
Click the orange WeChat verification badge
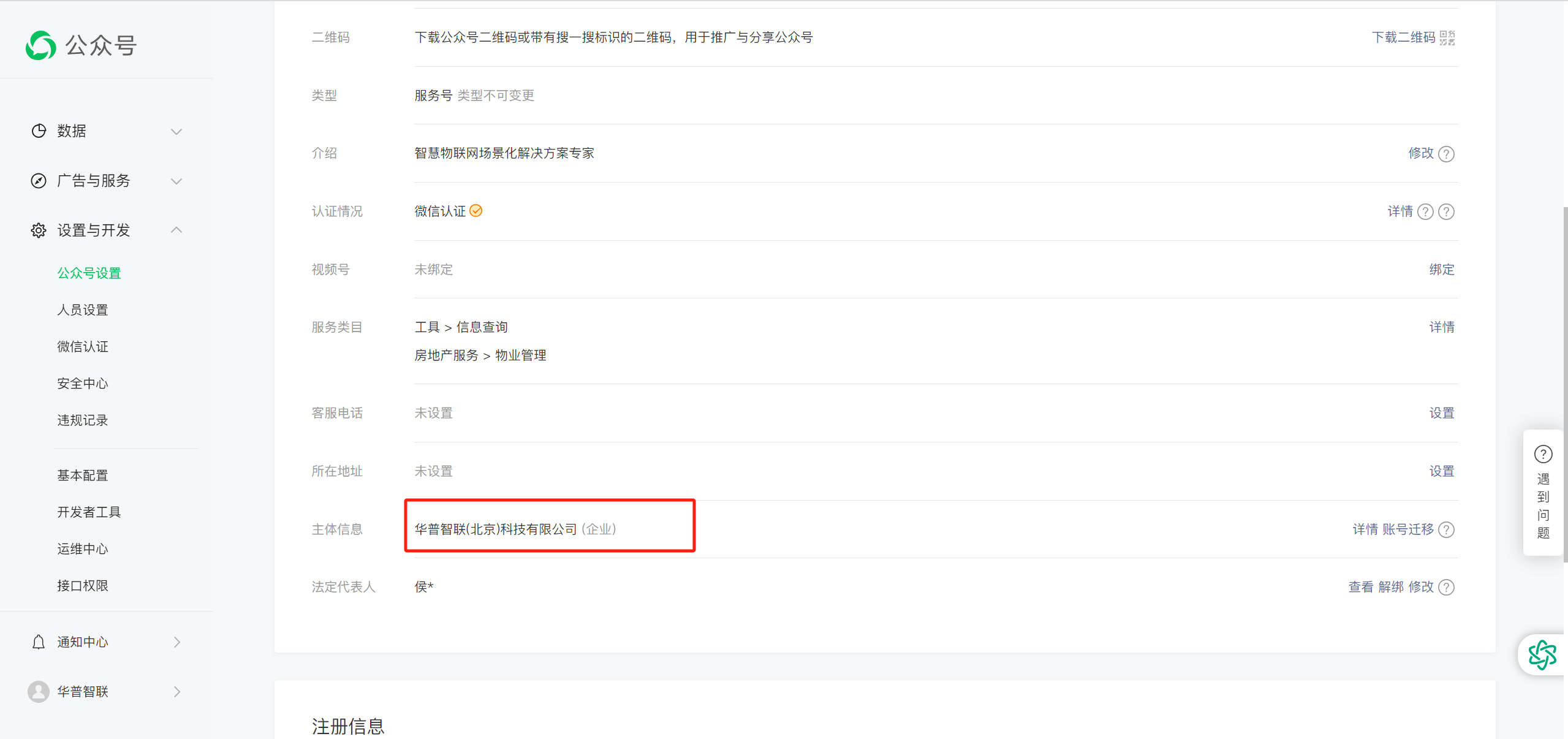(476, 211)
